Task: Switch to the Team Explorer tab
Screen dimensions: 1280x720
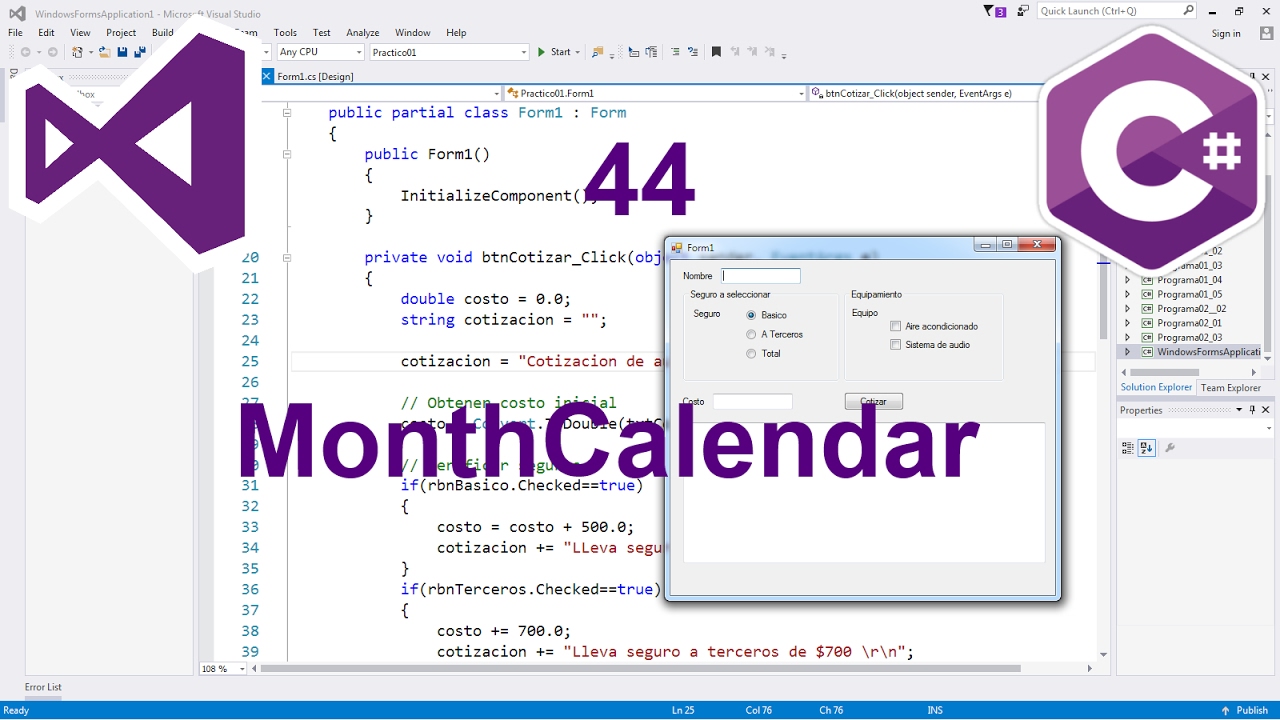Action: tap(1230, 387)
